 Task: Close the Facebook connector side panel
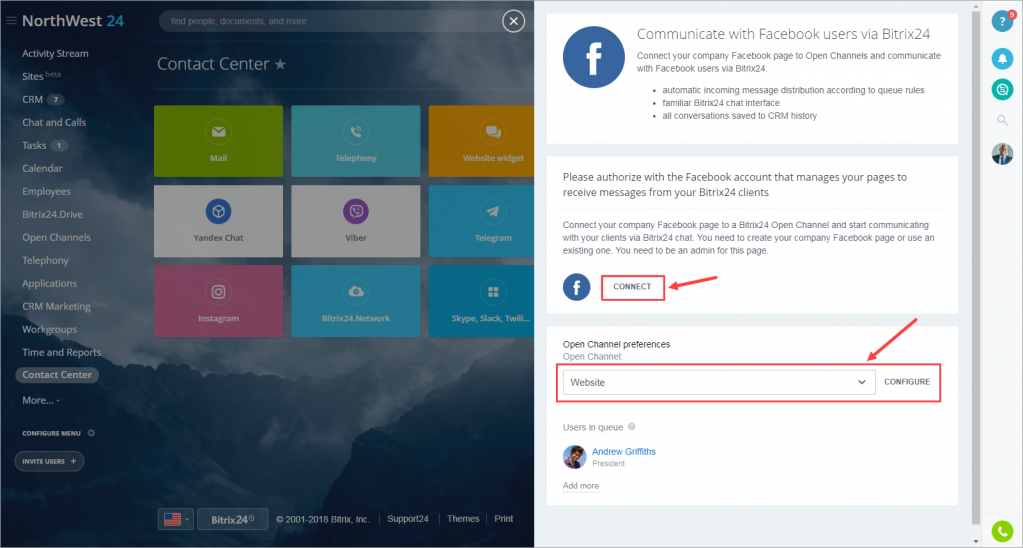click(x=513, y=22)
